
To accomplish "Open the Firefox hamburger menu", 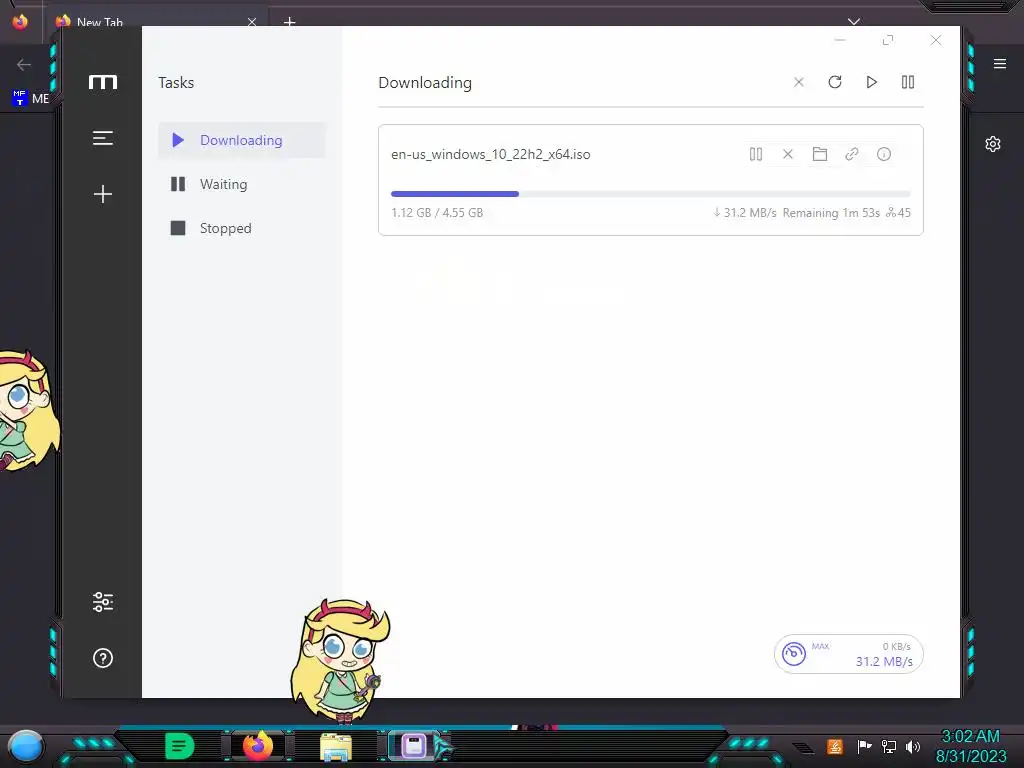I will (x=1000, y=64).
